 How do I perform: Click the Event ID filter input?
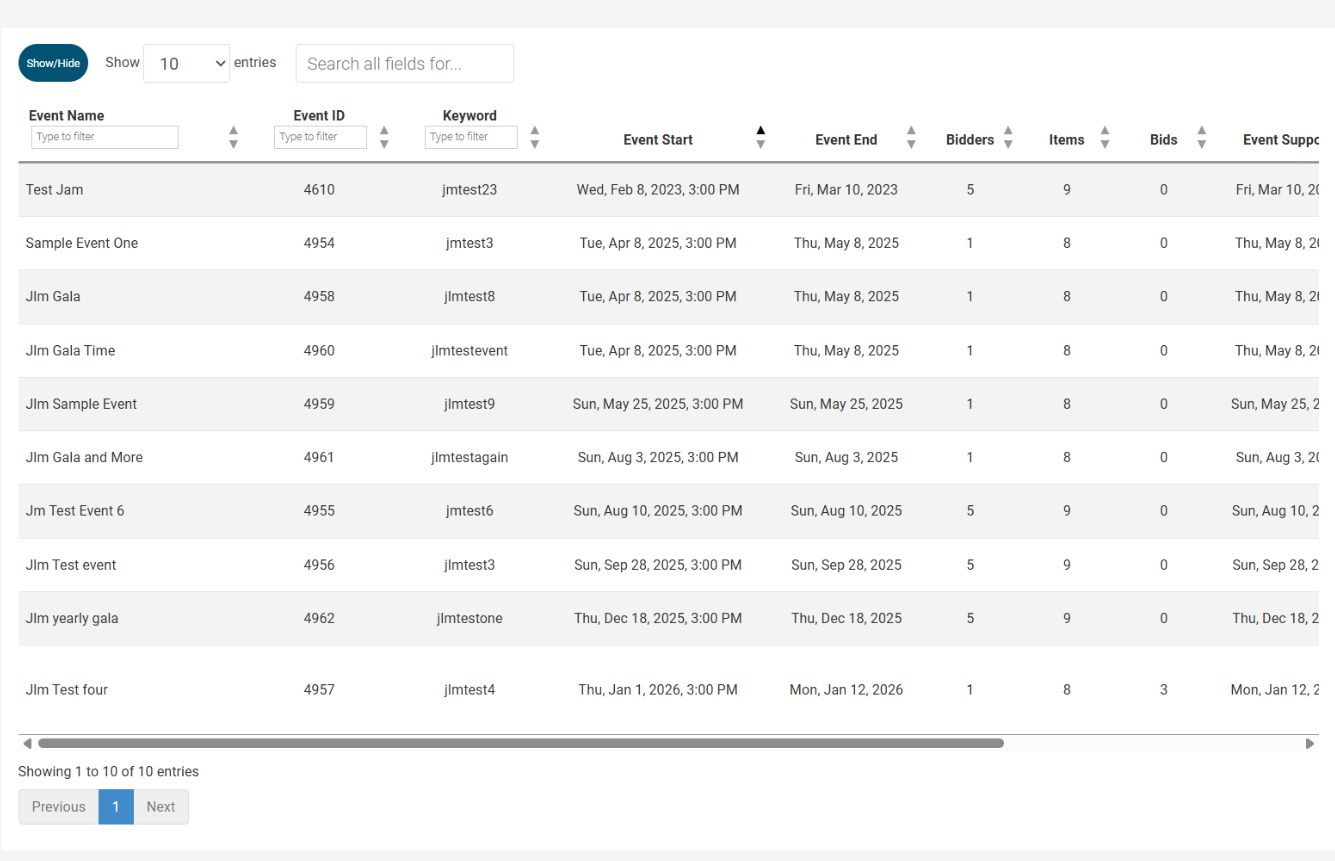(320, 137)
